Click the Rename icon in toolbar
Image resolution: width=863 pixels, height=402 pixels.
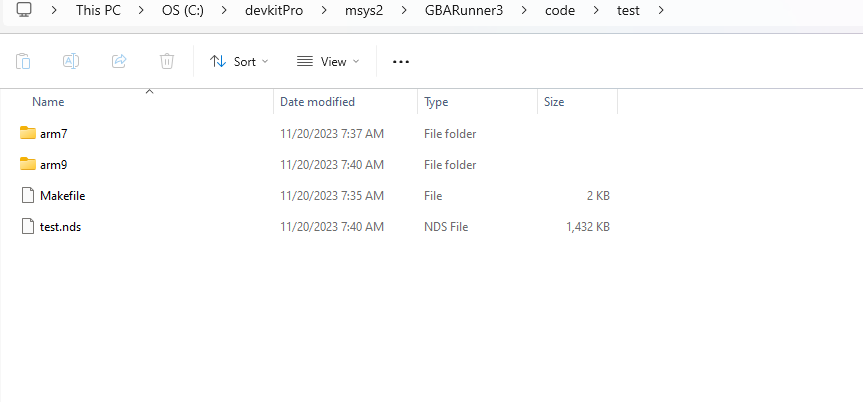coord(71,61)
